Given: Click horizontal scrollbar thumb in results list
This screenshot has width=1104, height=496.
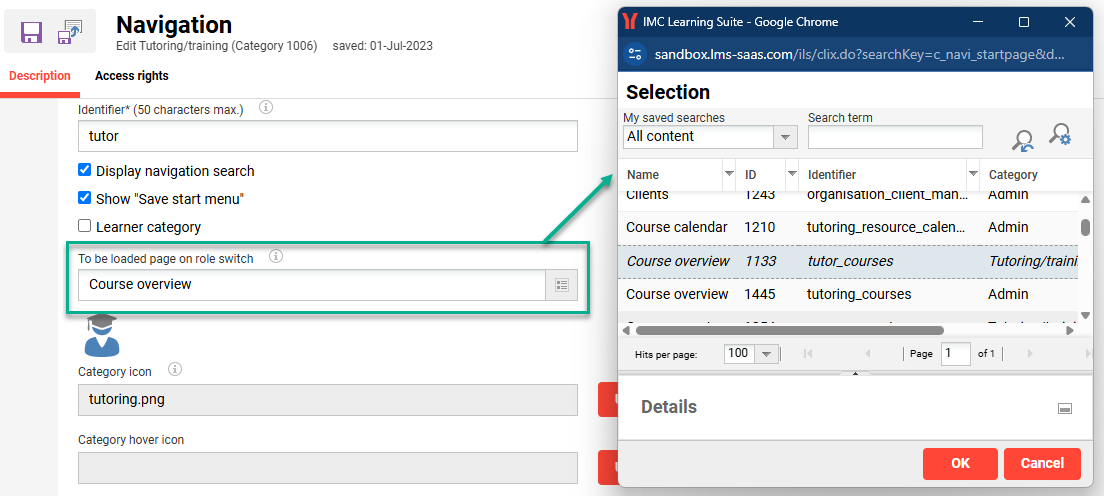Looking at the screenshot, I should (789, 330).
